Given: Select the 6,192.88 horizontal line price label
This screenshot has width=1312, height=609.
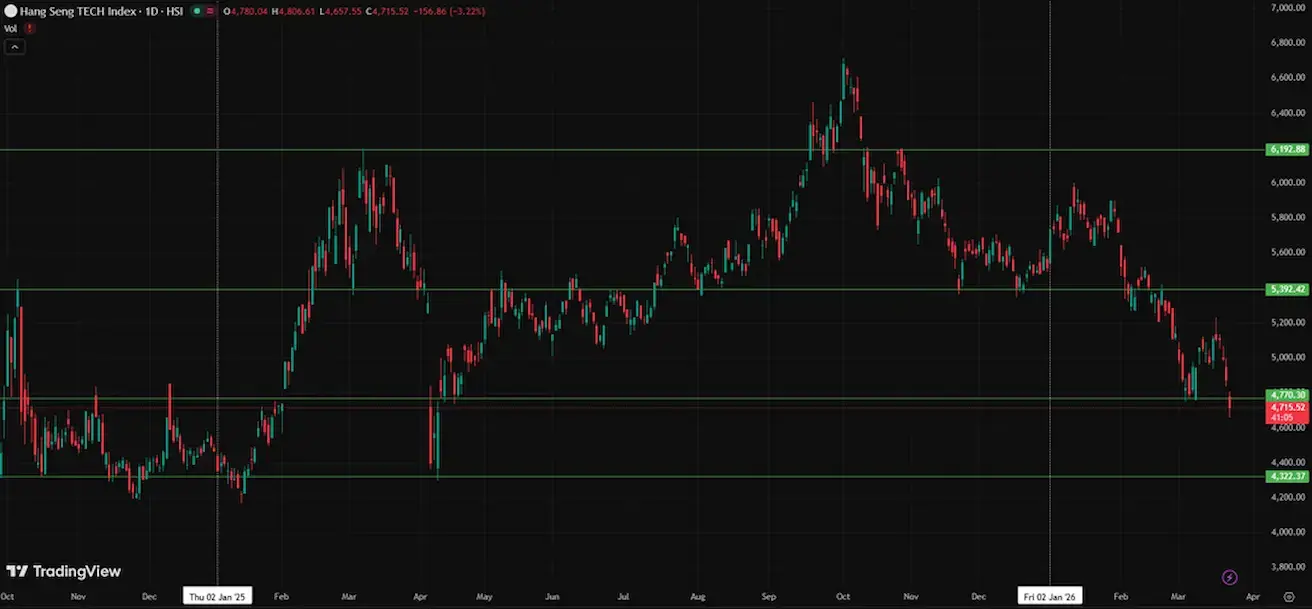Looking at the screenshot, I should (1288, 150).
